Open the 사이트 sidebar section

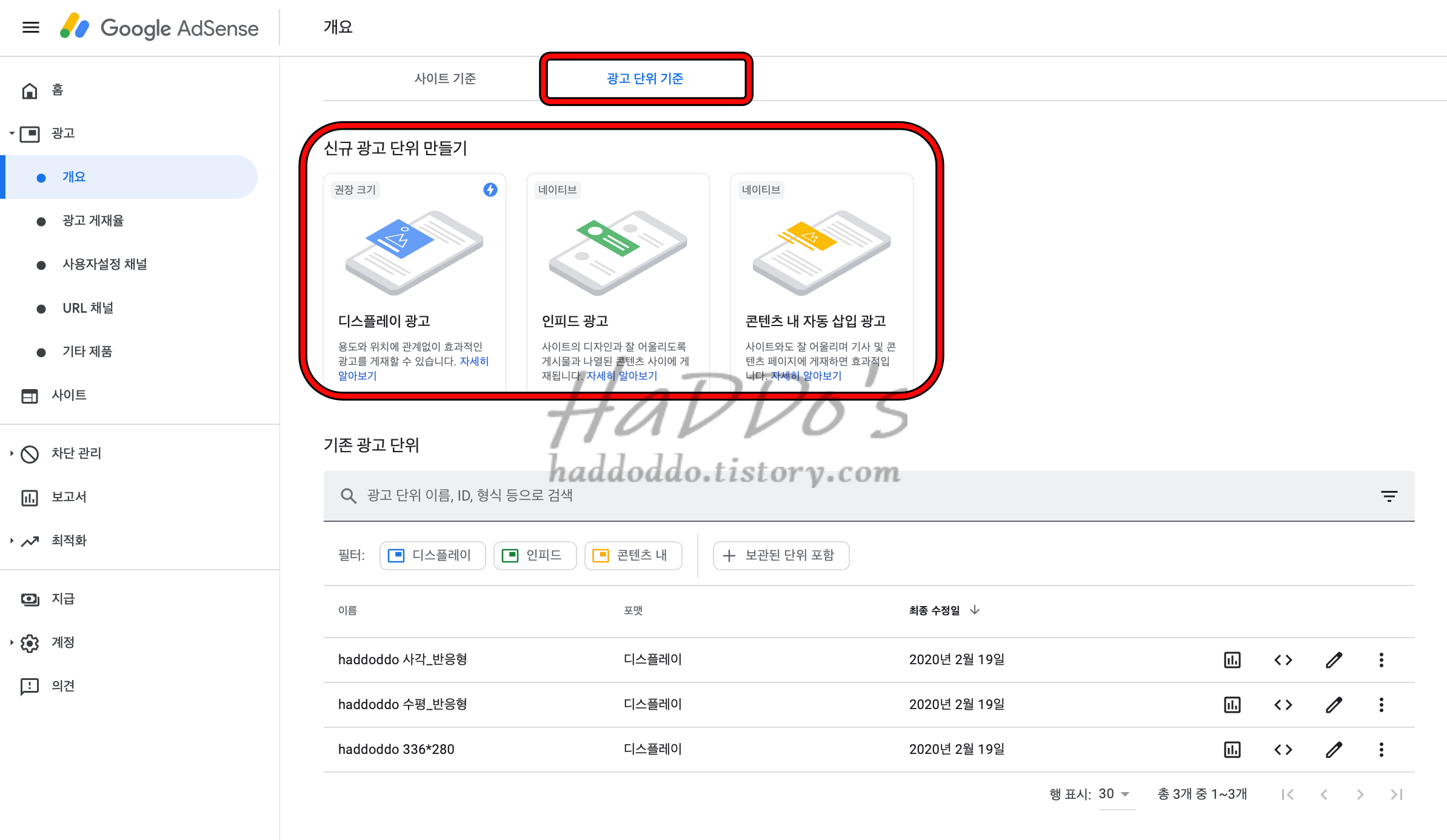pos(55,396)
